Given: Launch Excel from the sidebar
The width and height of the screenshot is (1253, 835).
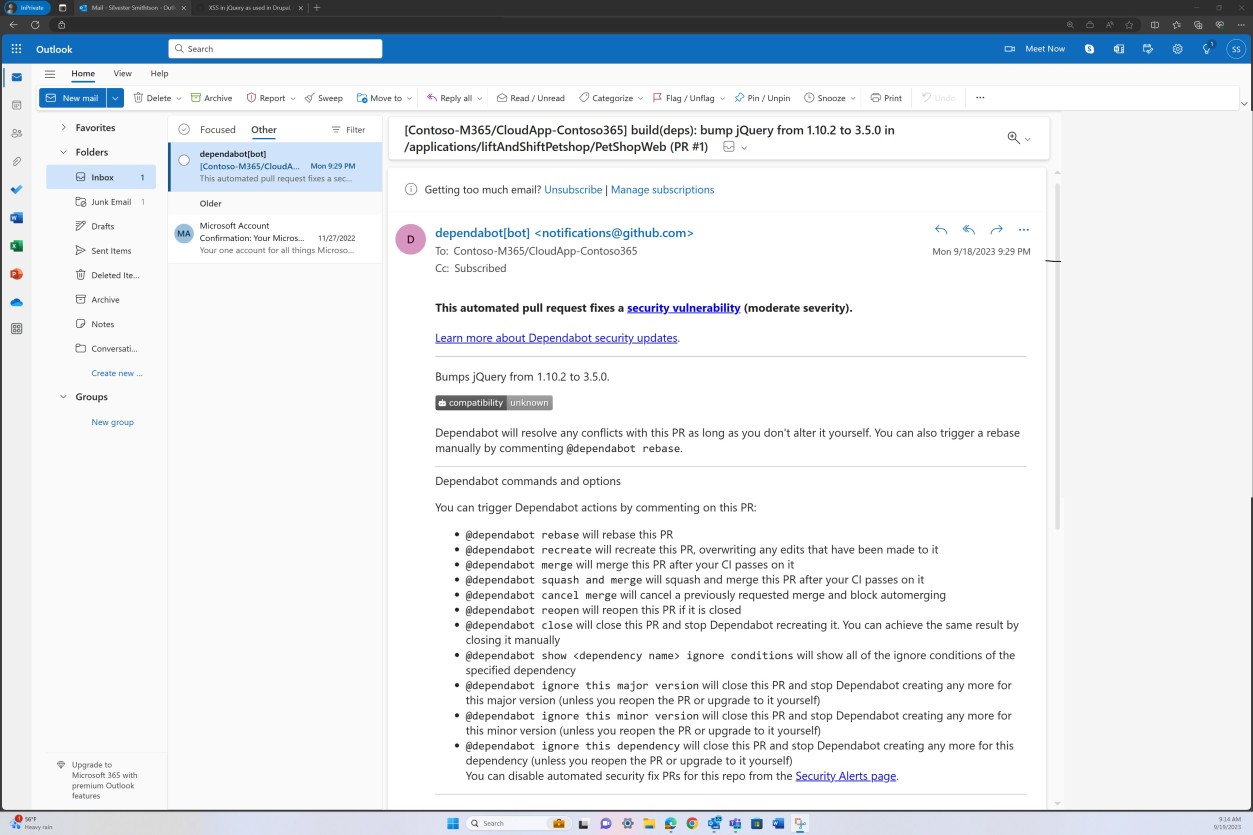Looking at the screenshot, I should click(x=16, y=245).
